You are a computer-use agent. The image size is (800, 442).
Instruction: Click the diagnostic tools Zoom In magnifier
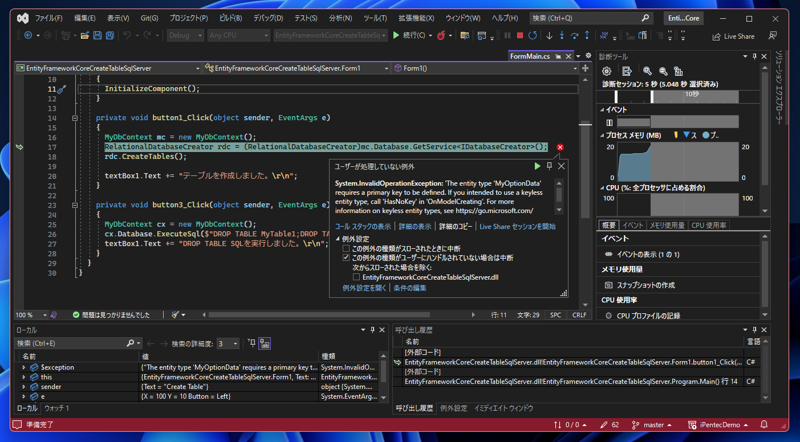[x=647, y=71]
